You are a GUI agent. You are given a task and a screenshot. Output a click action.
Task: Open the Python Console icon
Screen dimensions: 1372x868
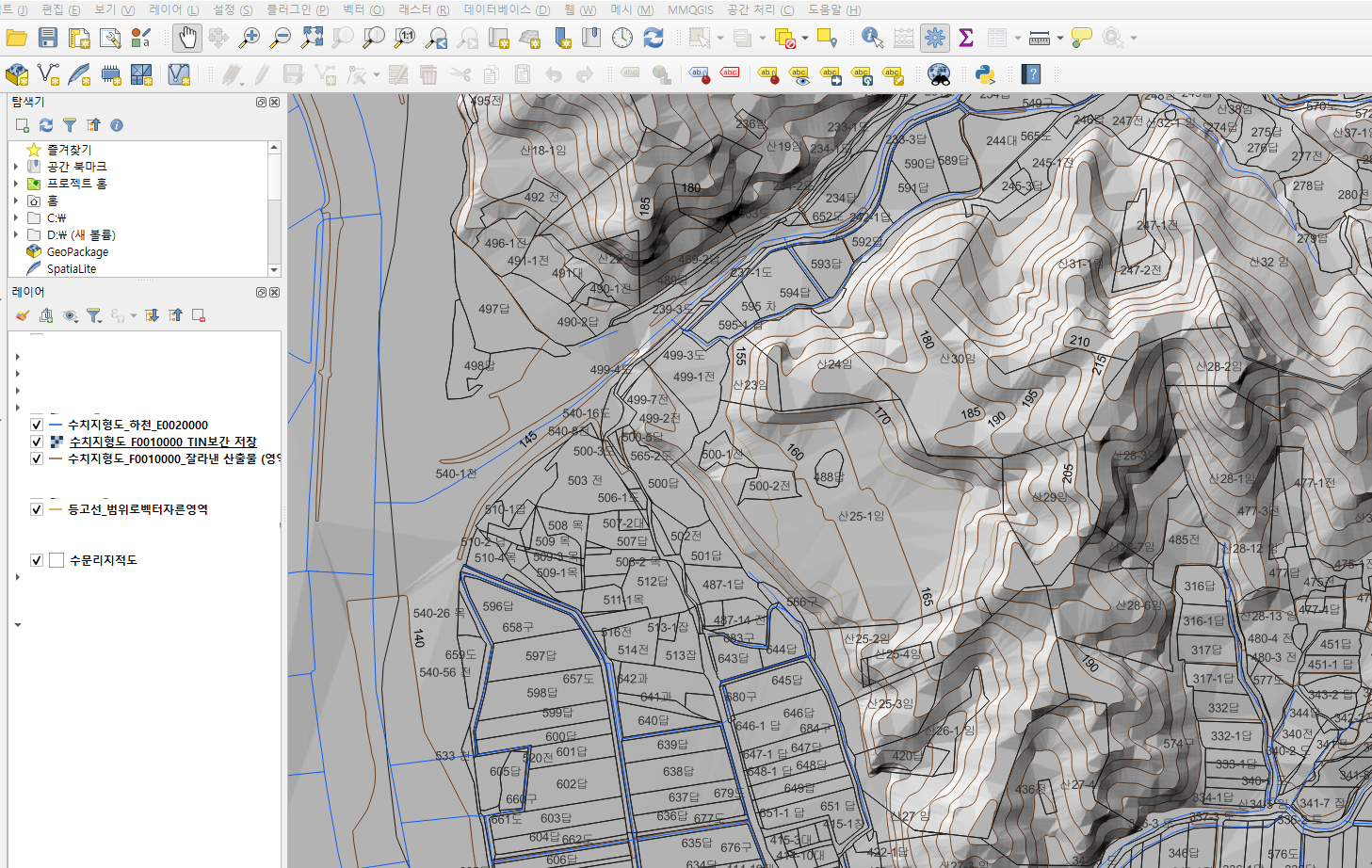[x=985, y=74]
